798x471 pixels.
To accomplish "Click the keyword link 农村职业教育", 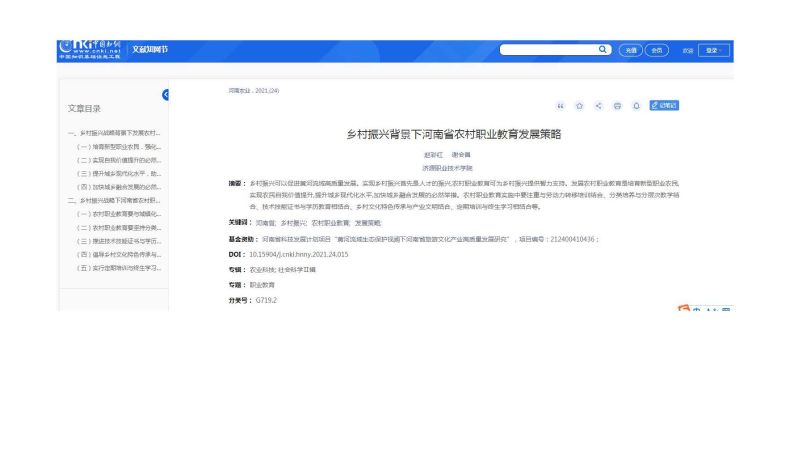I will click(x=330, y=222).
